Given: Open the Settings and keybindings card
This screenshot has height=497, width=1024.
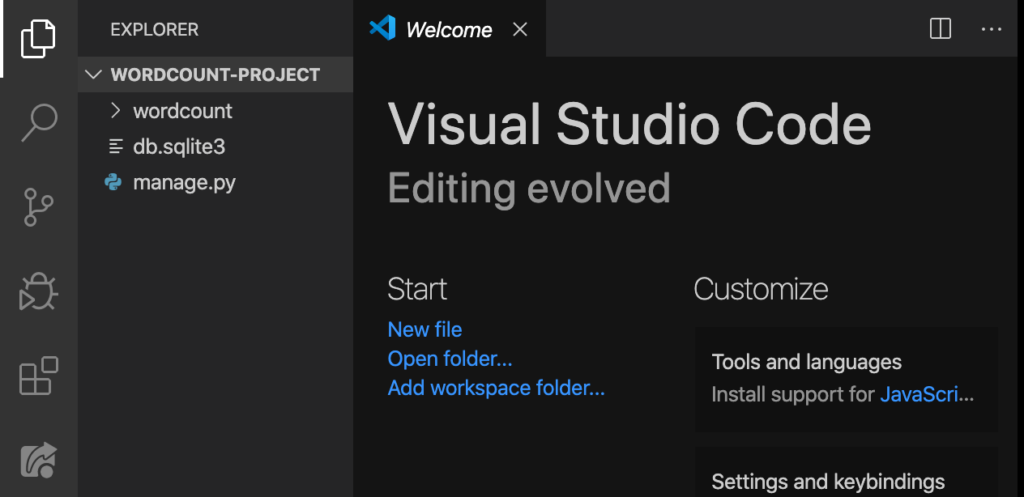Looking at the screenshot, I should 846,472.
